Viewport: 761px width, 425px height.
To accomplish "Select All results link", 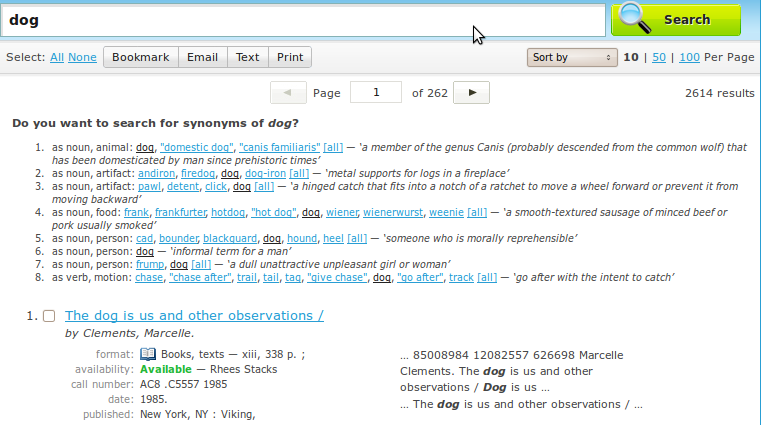I will point(57,57).
